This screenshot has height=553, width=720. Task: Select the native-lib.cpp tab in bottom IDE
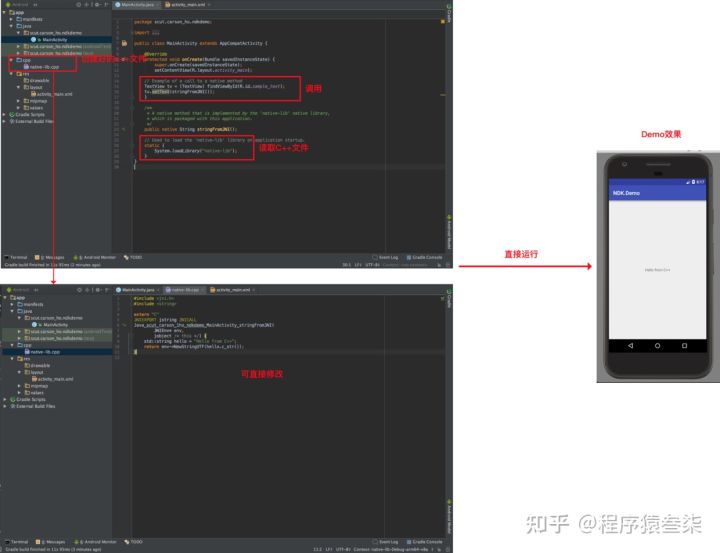(185, 290)
